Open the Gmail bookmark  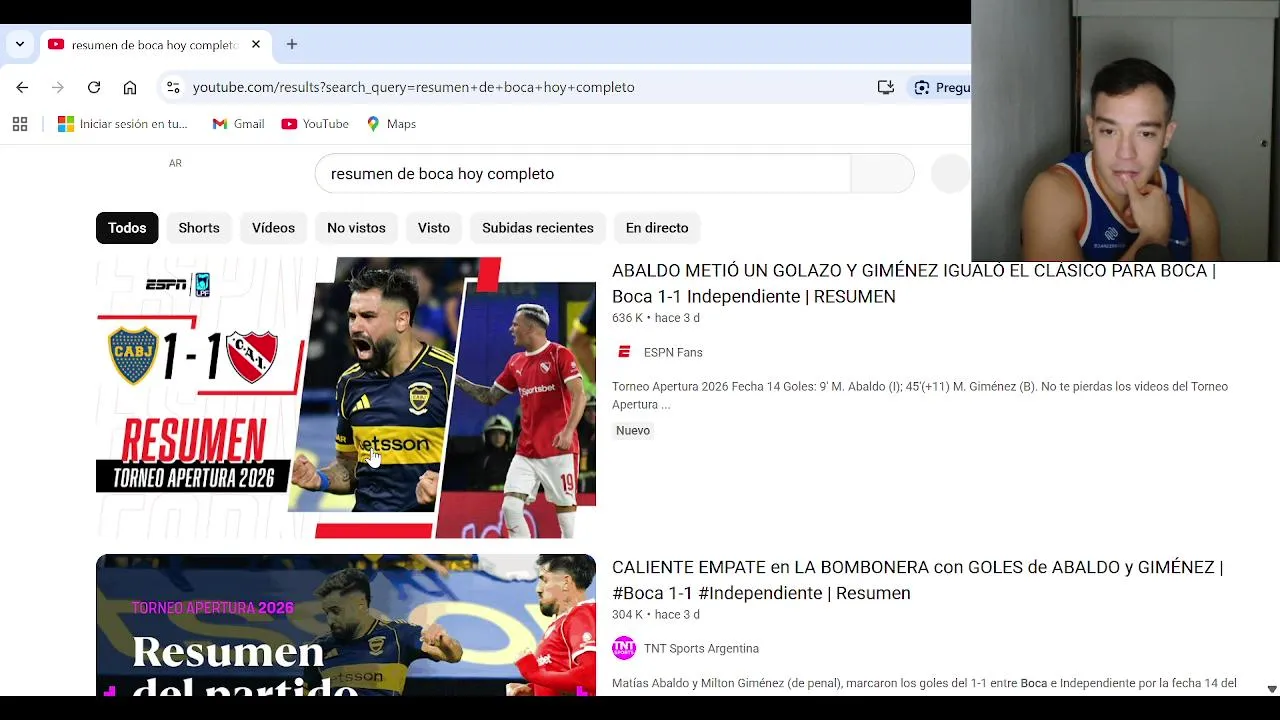point(238,124)
